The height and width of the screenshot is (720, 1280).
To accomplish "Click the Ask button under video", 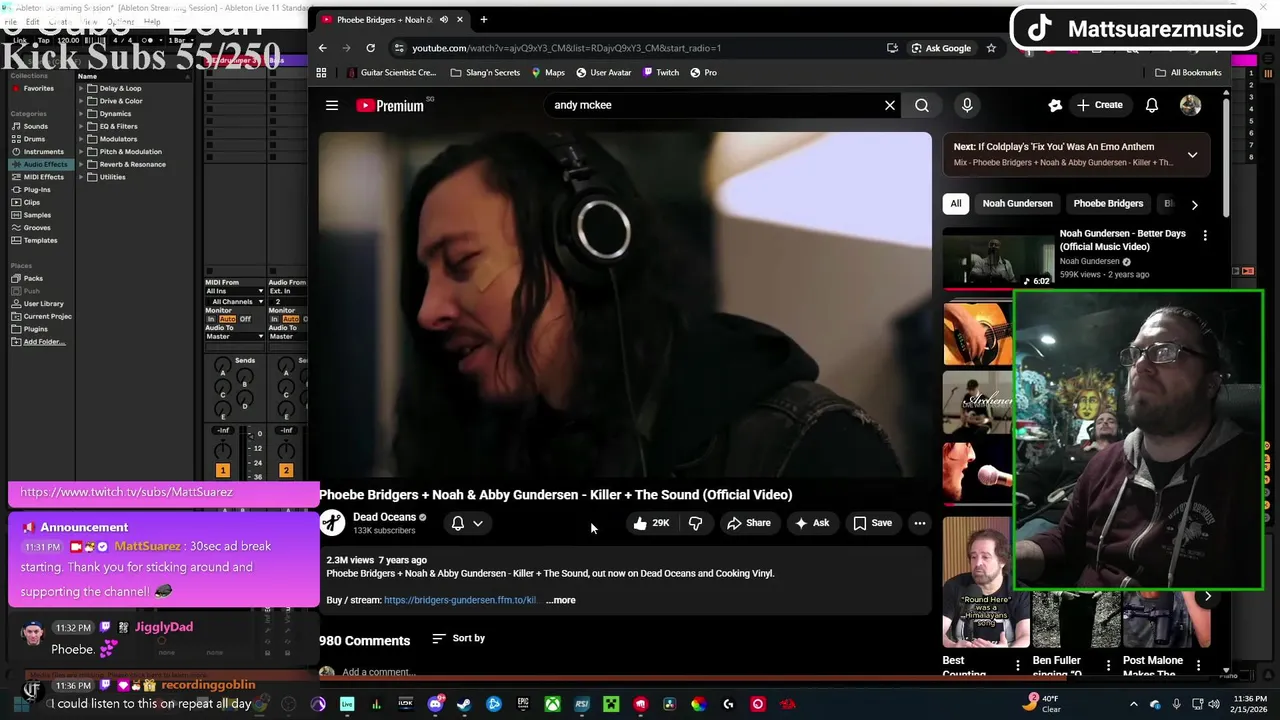I will point(812,523).
